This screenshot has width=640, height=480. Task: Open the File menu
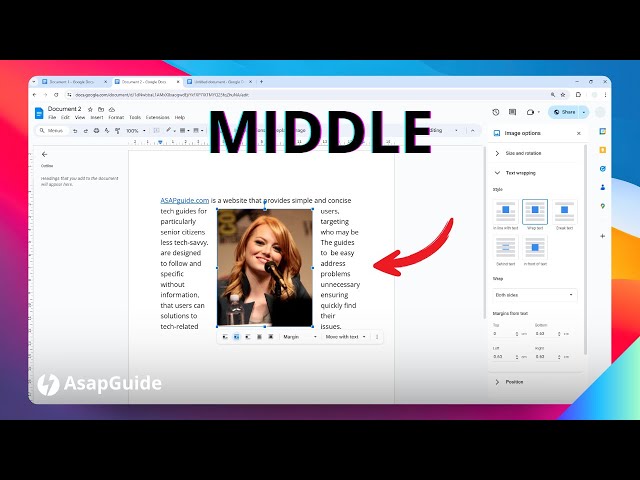(52, 117)
